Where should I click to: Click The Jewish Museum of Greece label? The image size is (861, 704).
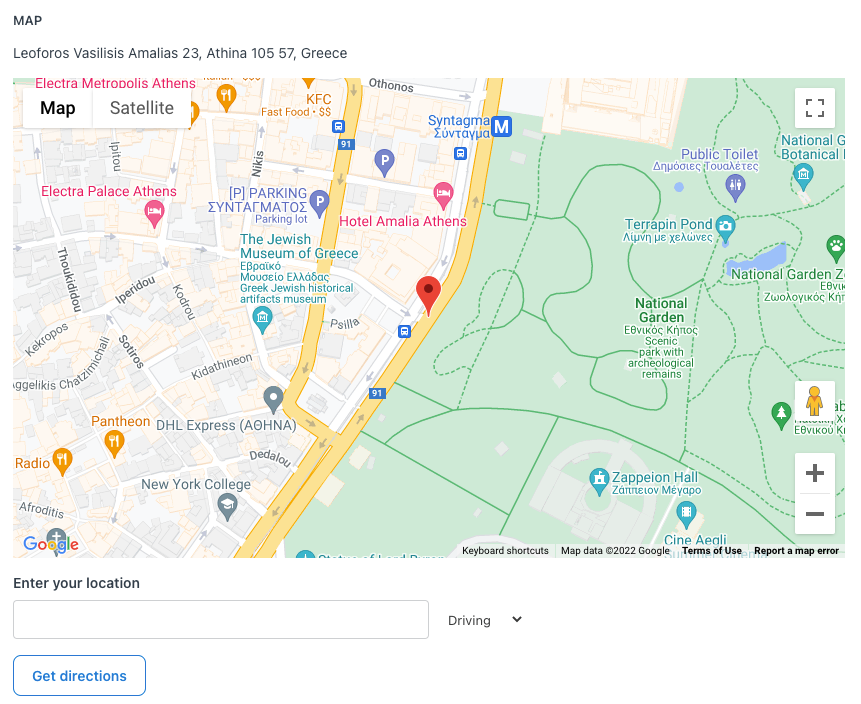[299, 246]
